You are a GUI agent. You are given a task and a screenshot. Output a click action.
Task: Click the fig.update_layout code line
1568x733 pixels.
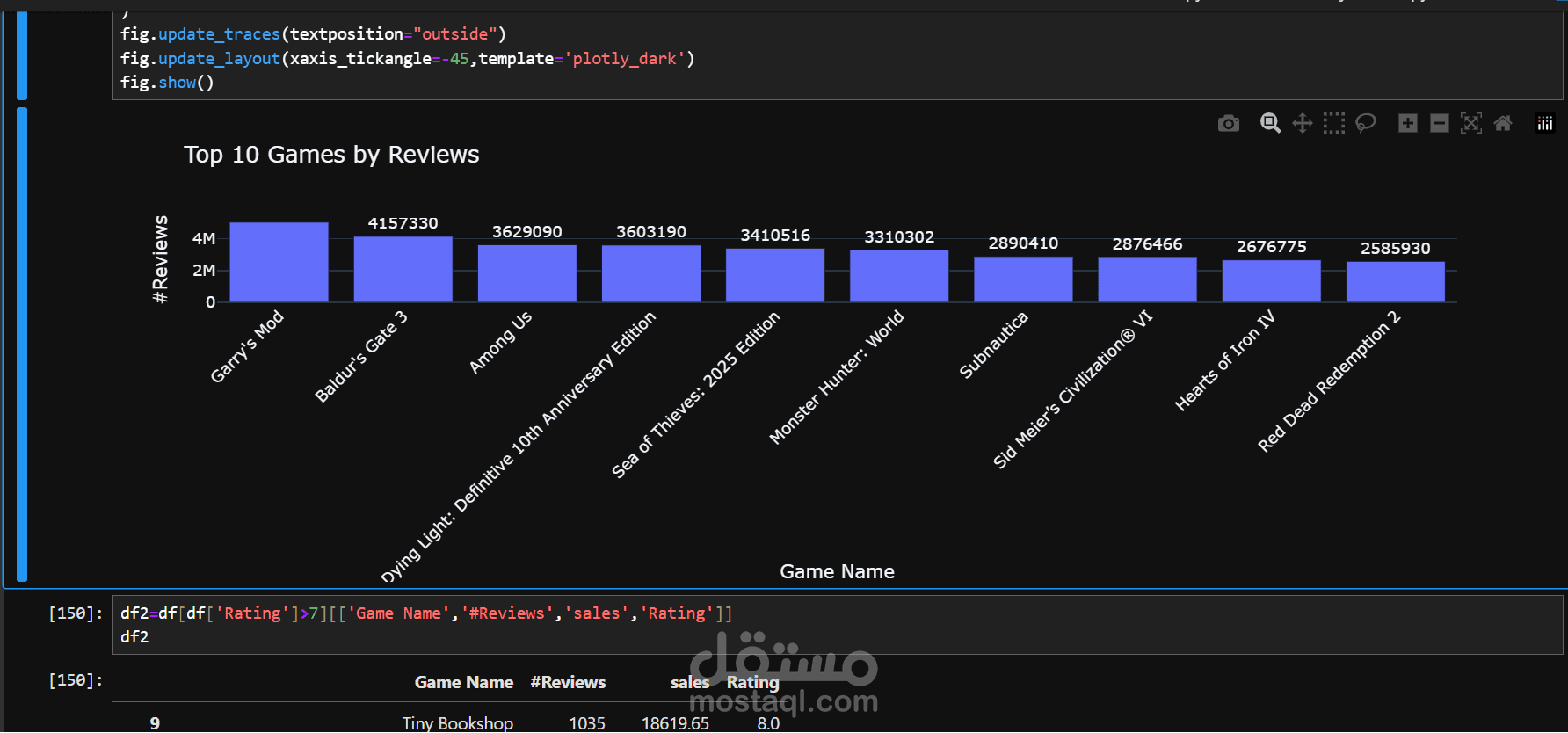coord(408,59)
